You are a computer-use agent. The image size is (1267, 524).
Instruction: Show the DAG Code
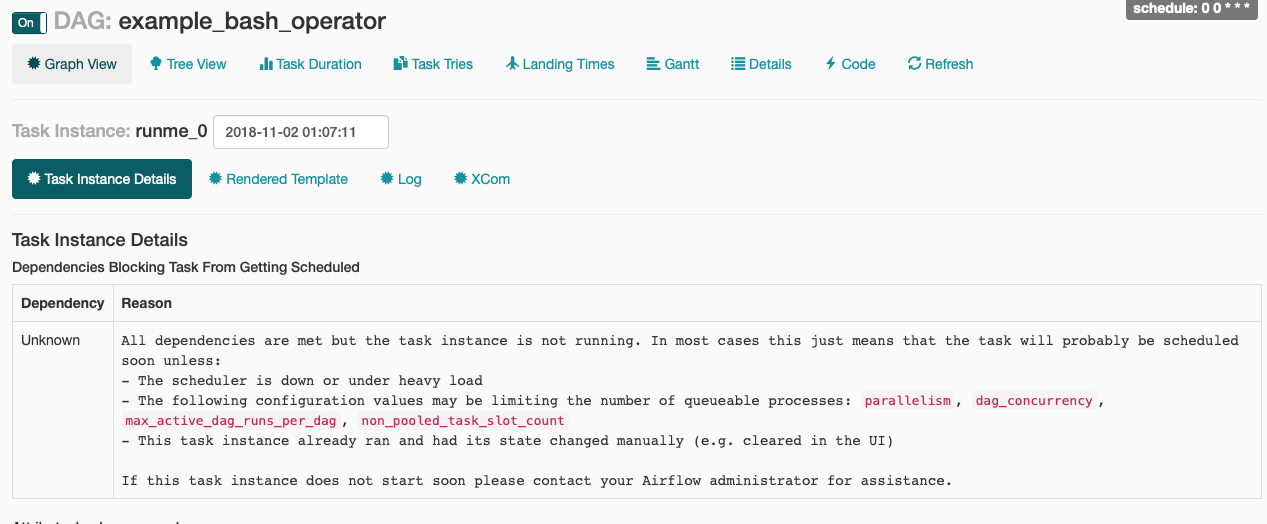tap(850, 64)
